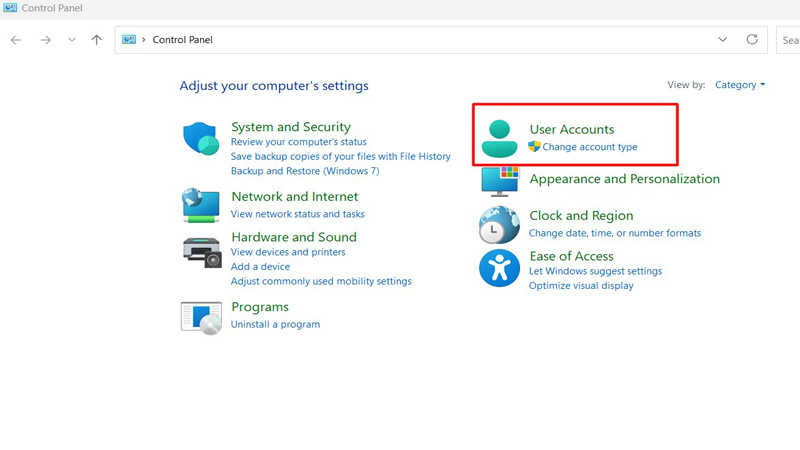This screenshot has width=800, height=450.
Task: Click View network status and tasks
Action: point(297,214)
